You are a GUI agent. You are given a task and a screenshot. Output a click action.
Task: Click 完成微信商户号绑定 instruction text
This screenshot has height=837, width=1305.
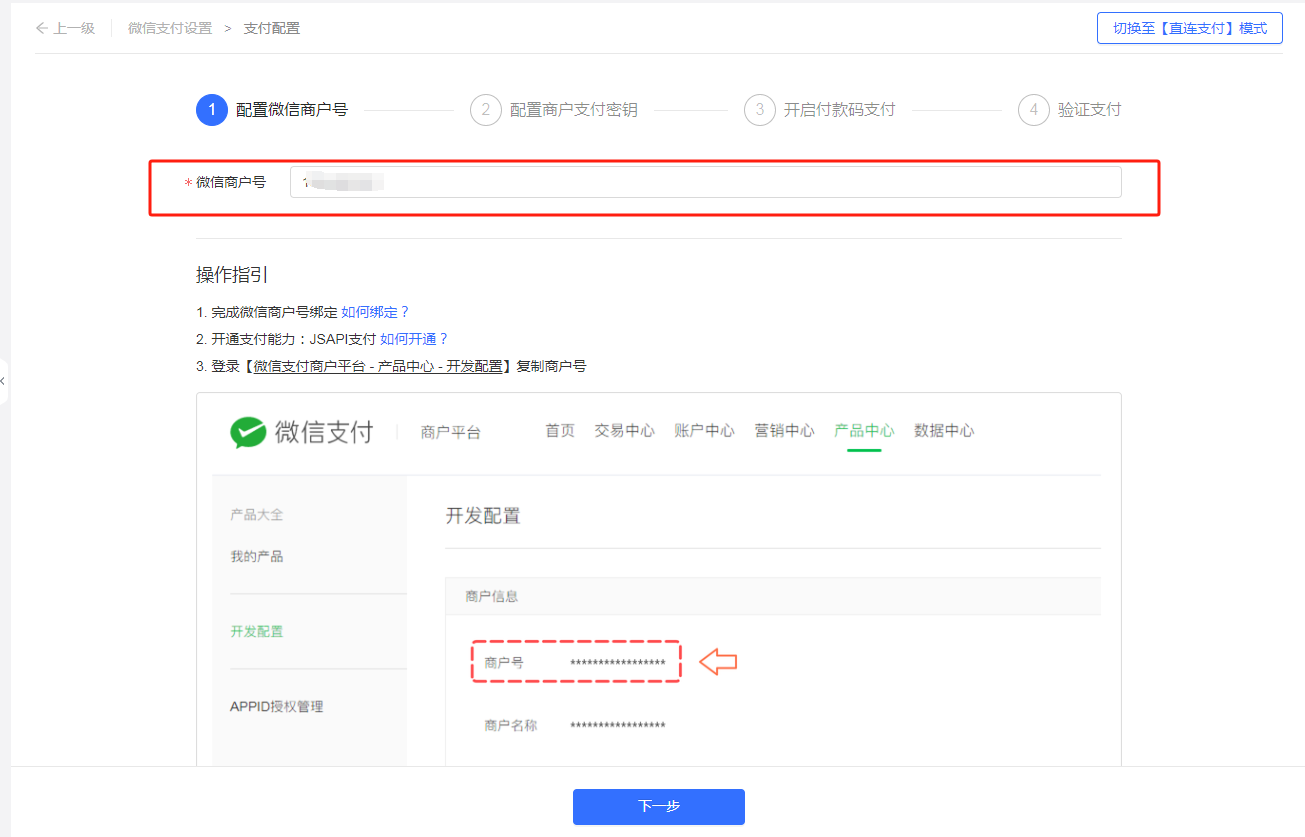tap(274, 312)
